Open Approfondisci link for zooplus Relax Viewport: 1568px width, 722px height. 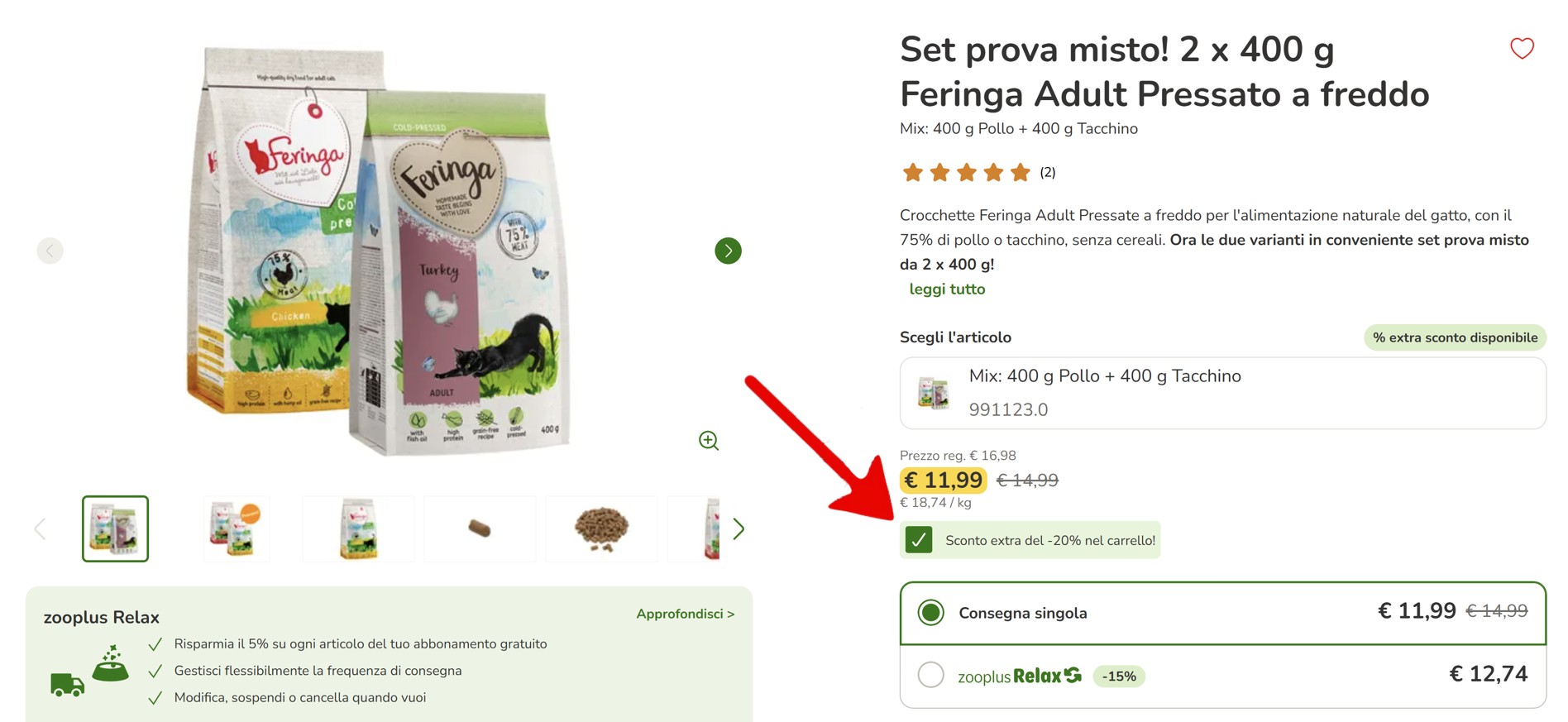click(x=685, y=614)
